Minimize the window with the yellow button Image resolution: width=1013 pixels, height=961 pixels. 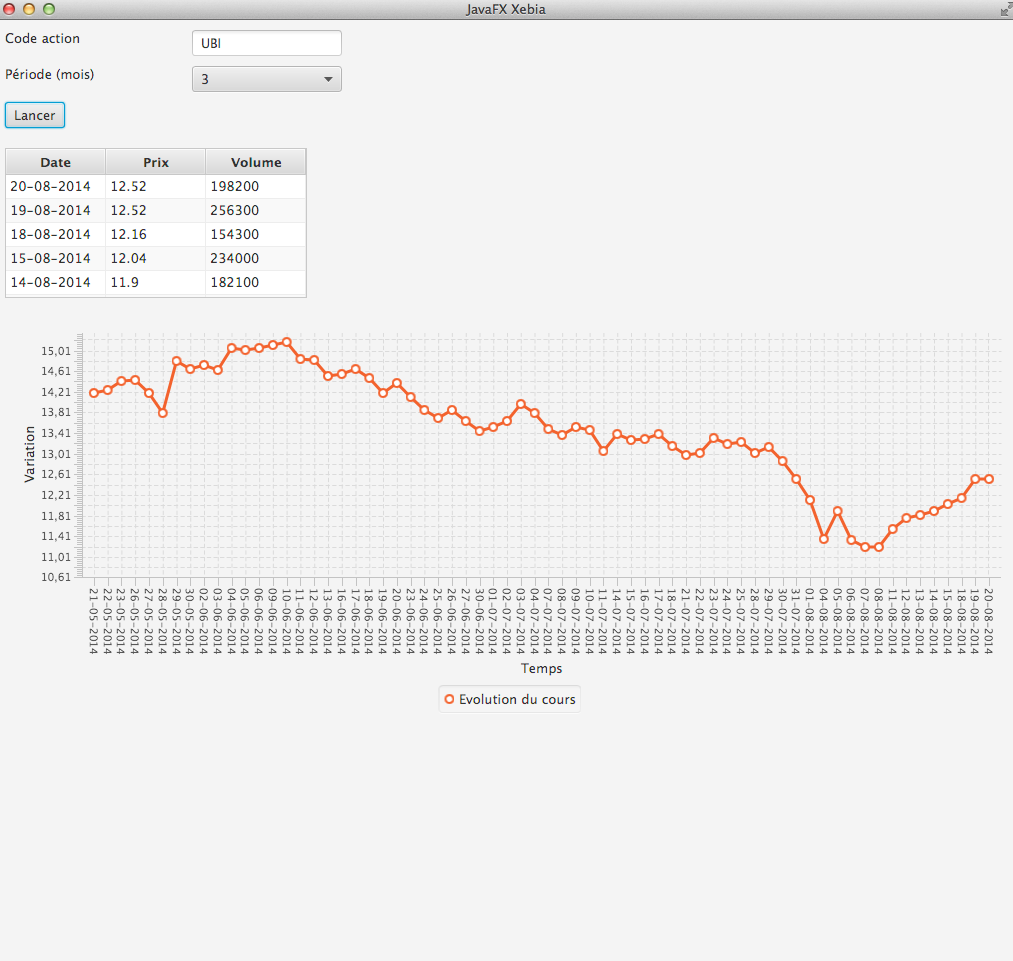coord(29,9)
